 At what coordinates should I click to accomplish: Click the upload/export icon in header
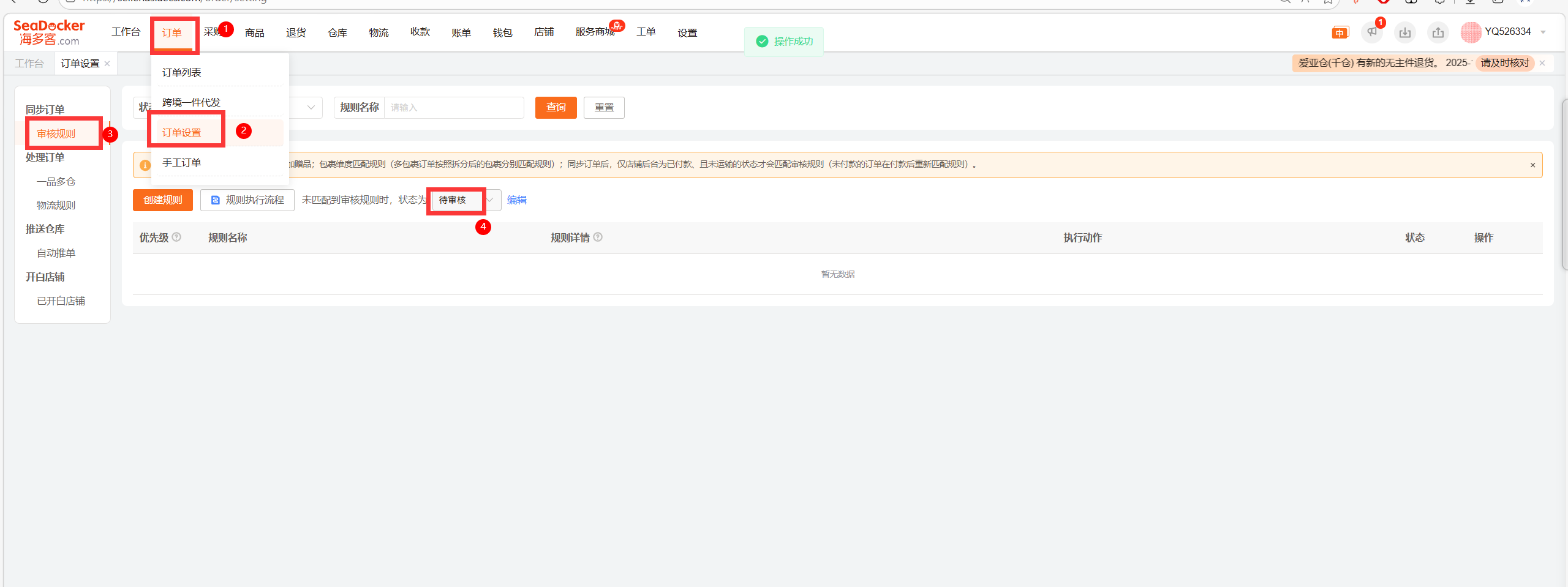tap(1438, 32)
